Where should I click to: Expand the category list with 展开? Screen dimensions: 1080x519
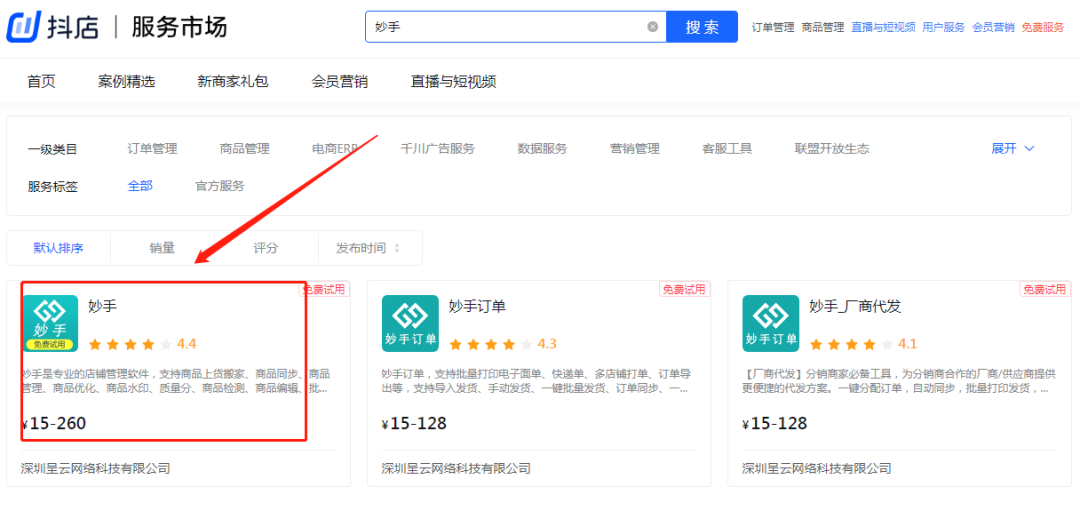(x=1012, y=149)
